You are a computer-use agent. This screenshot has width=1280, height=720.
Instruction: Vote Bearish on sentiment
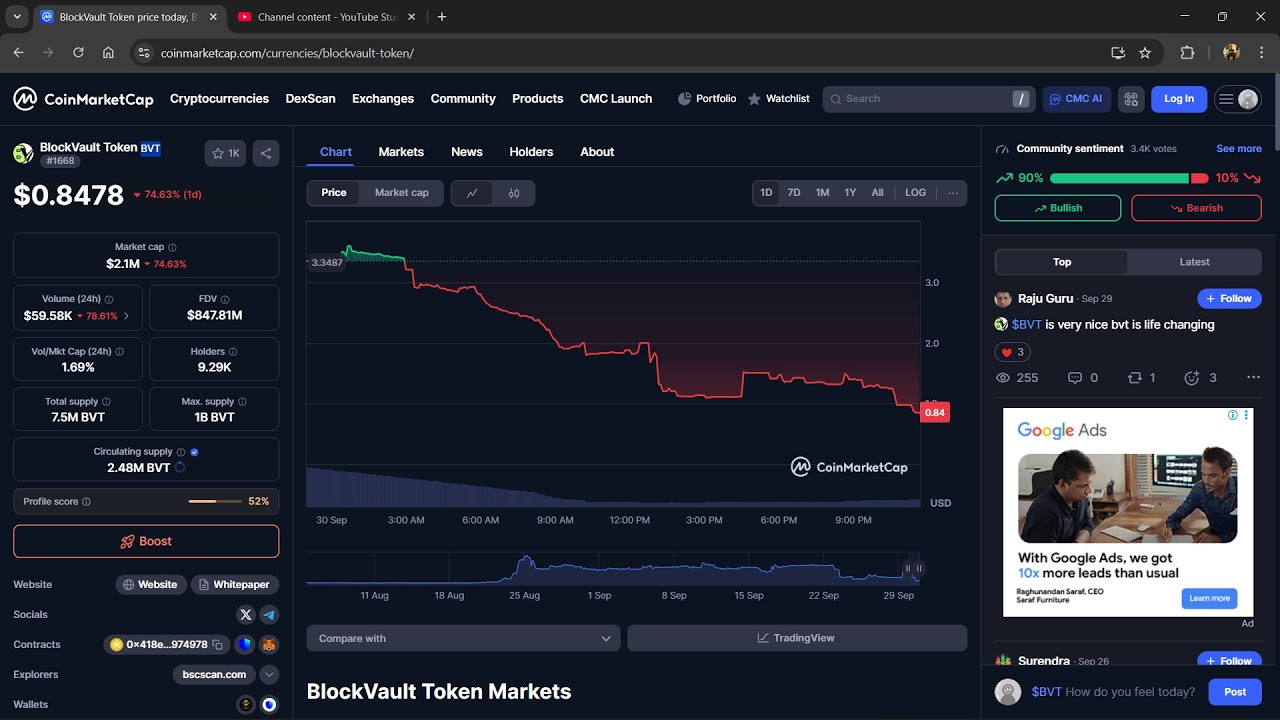click(x=1196, y=208)
